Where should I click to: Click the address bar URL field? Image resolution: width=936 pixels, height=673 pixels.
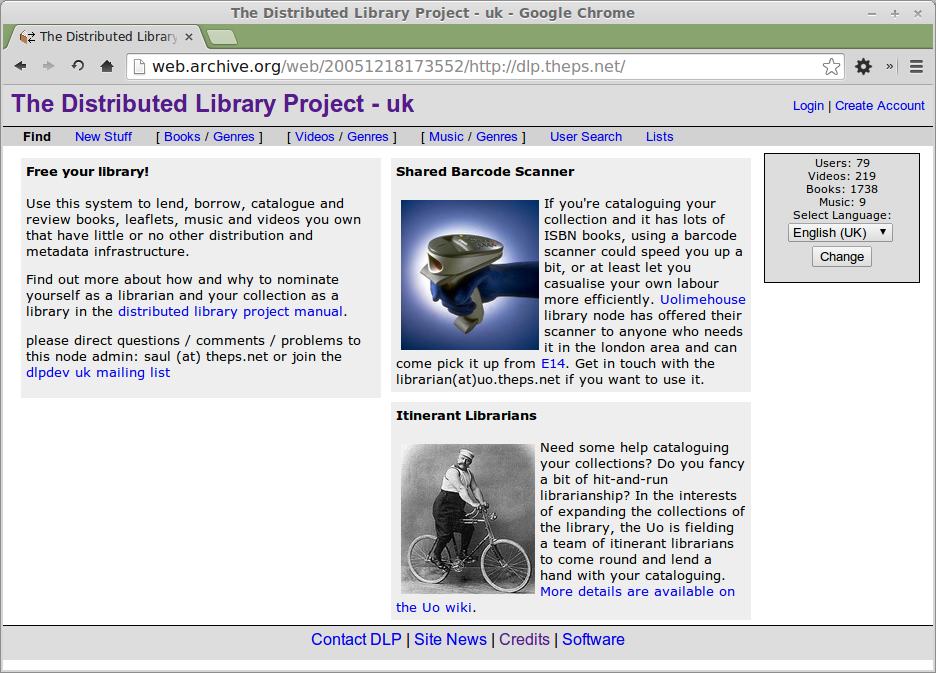point(484,66)
